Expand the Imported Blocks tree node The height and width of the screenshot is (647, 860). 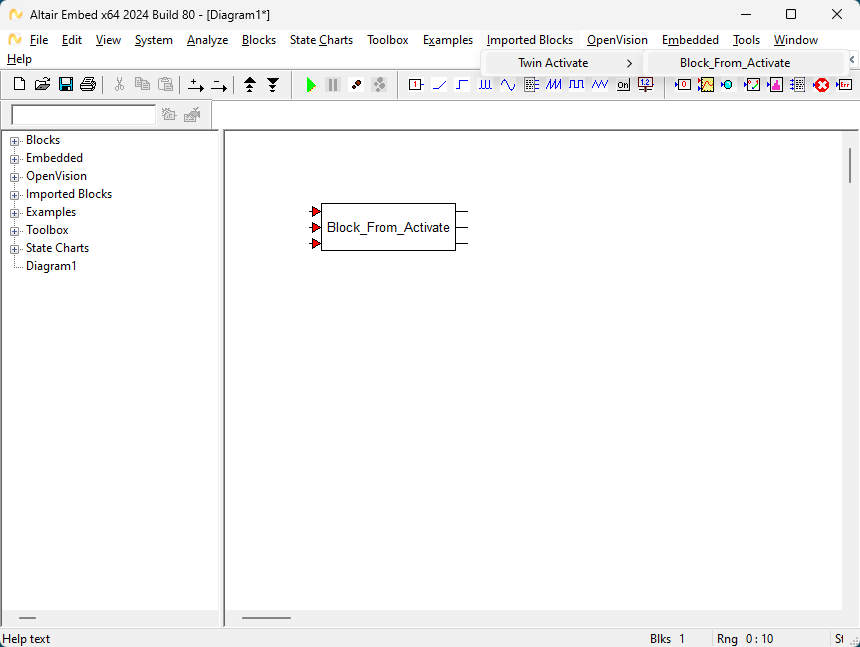[x=15, y=195]
